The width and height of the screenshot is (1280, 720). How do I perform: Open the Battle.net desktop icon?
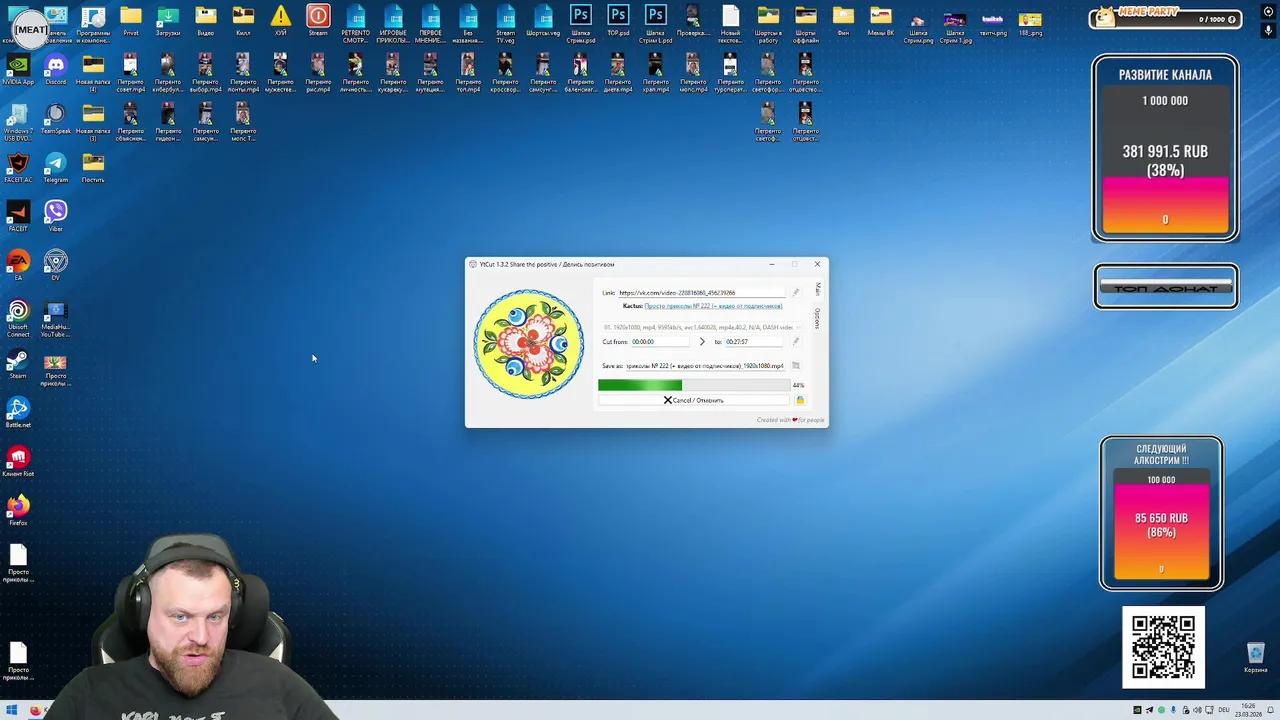pos(18,412)
